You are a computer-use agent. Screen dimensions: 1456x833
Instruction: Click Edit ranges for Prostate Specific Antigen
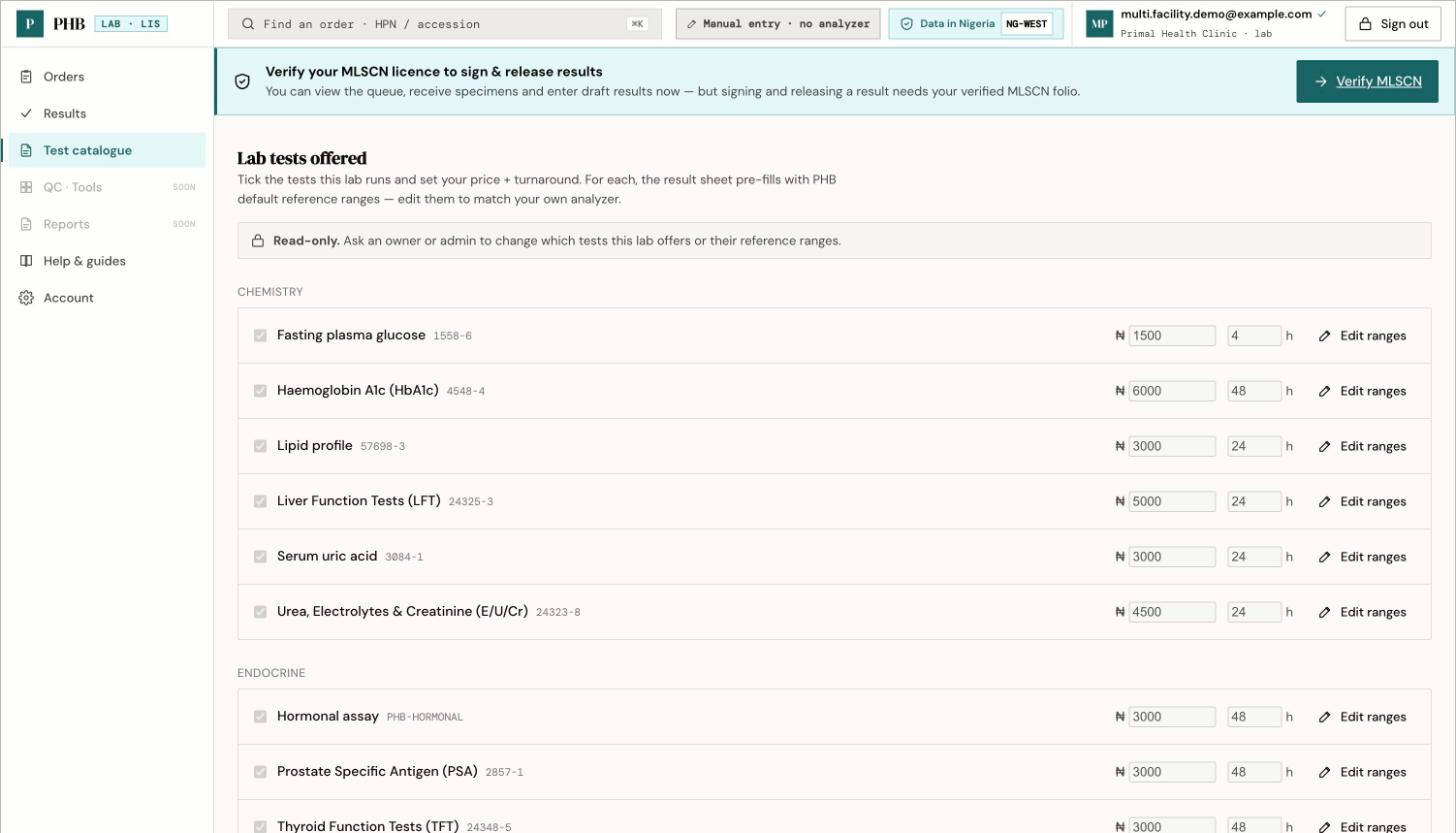(1362, 772)
